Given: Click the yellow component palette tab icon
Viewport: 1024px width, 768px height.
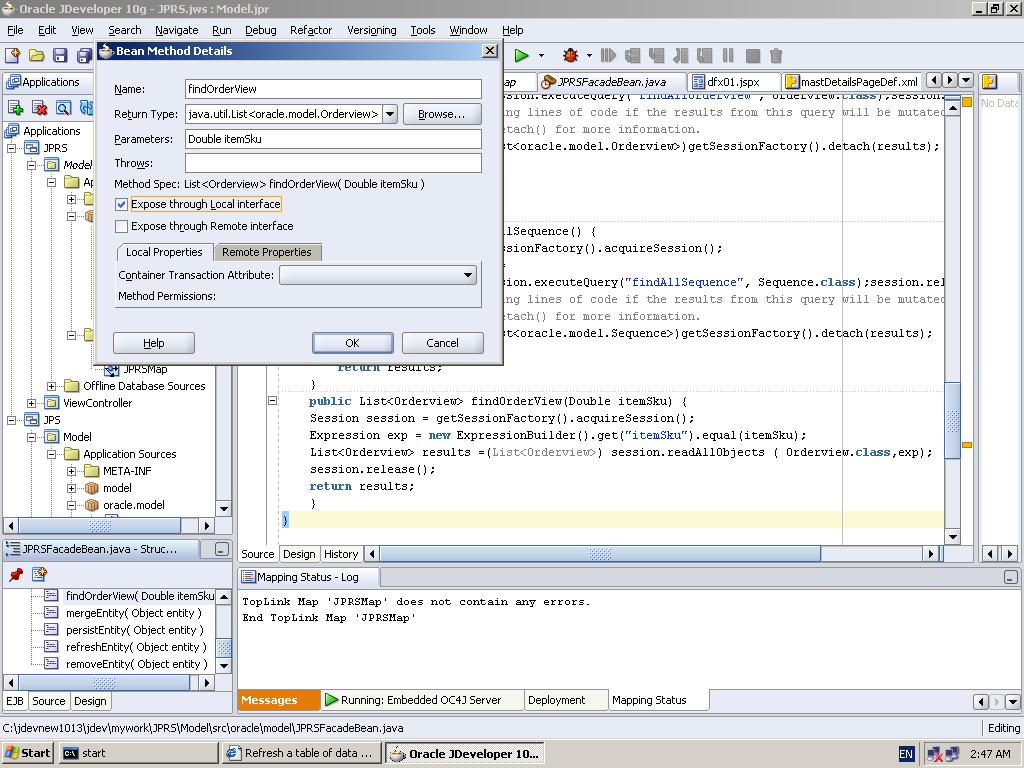Looking at the screenshot, I should point(989,82).
